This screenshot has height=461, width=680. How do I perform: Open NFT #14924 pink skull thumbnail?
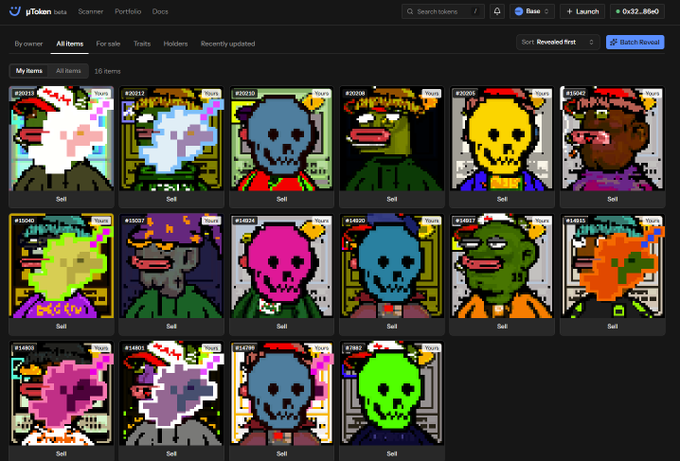[x=281, y=265]
